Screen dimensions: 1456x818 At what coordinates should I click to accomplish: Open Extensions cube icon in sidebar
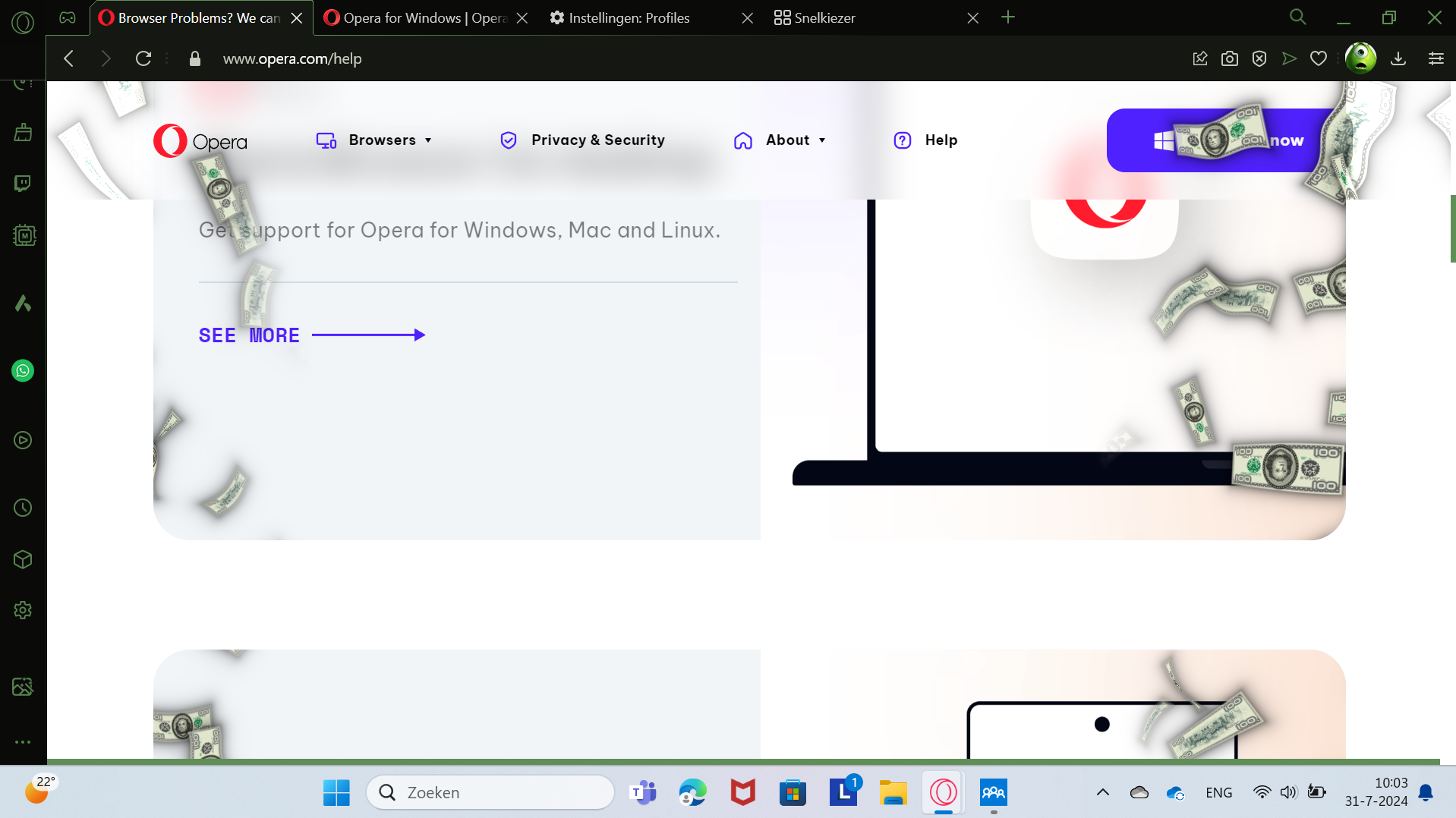(x=23, y=559)
